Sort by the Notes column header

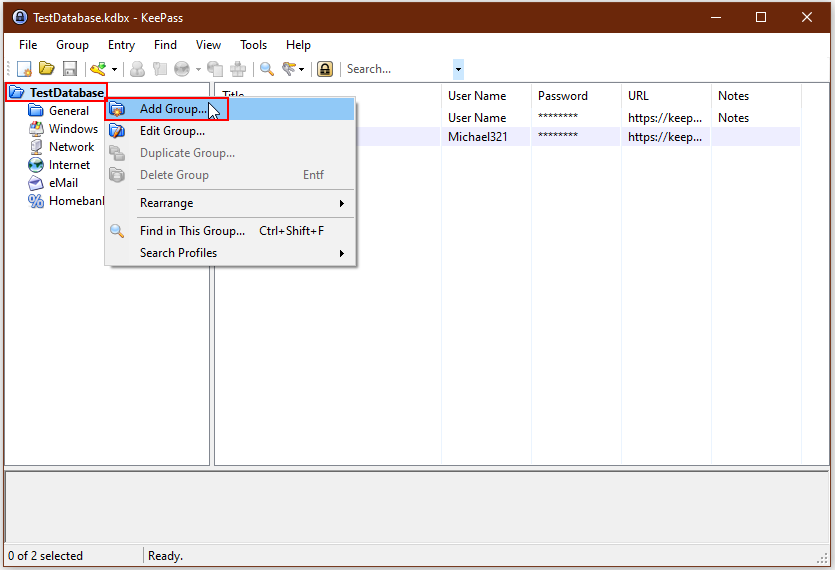[x=756, y=96]
